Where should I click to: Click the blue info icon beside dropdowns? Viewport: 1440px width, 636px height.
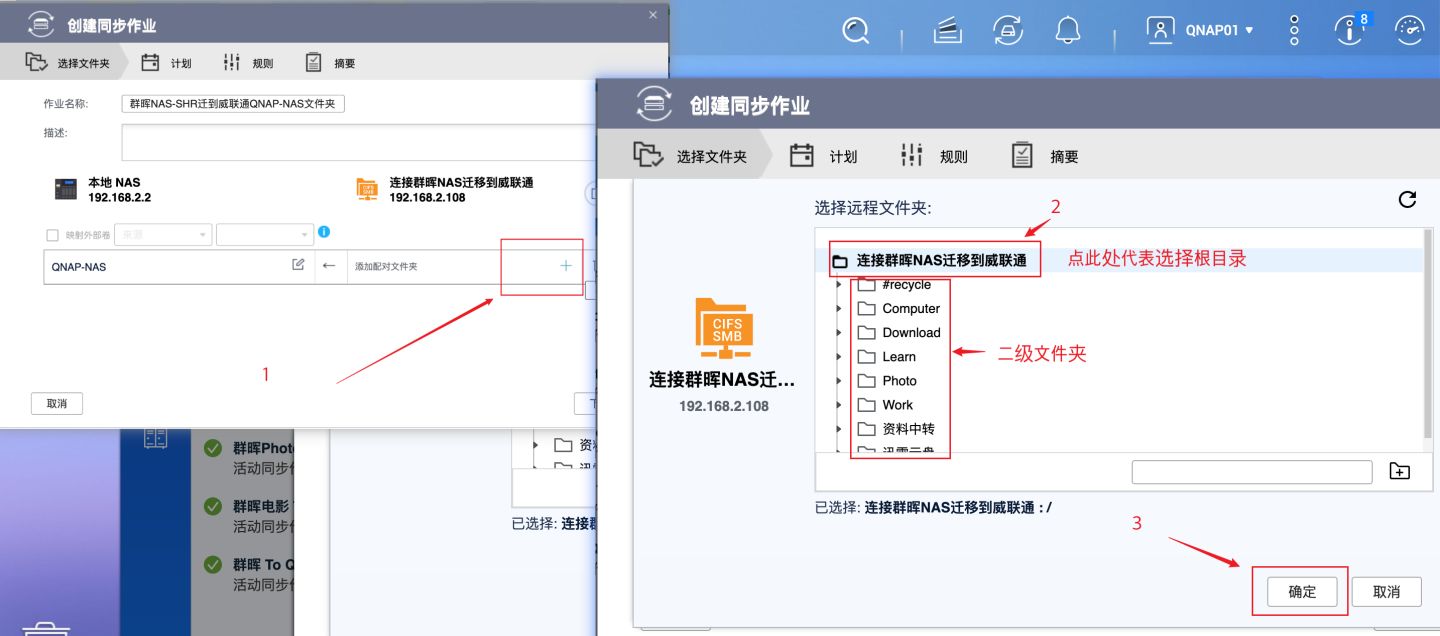tap(323, 232)
